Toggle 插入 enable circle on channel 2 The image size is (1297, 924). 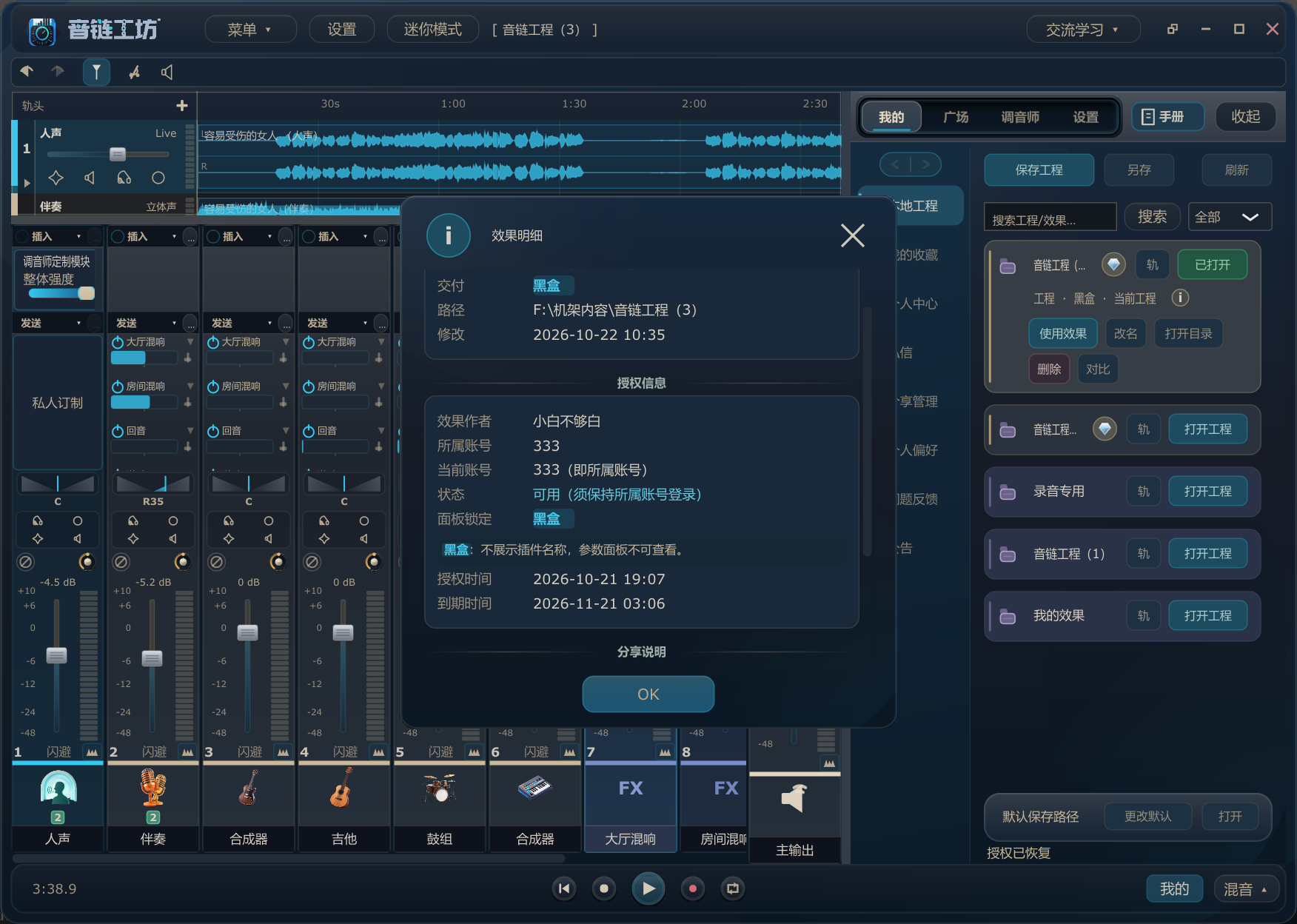point(118,236)
